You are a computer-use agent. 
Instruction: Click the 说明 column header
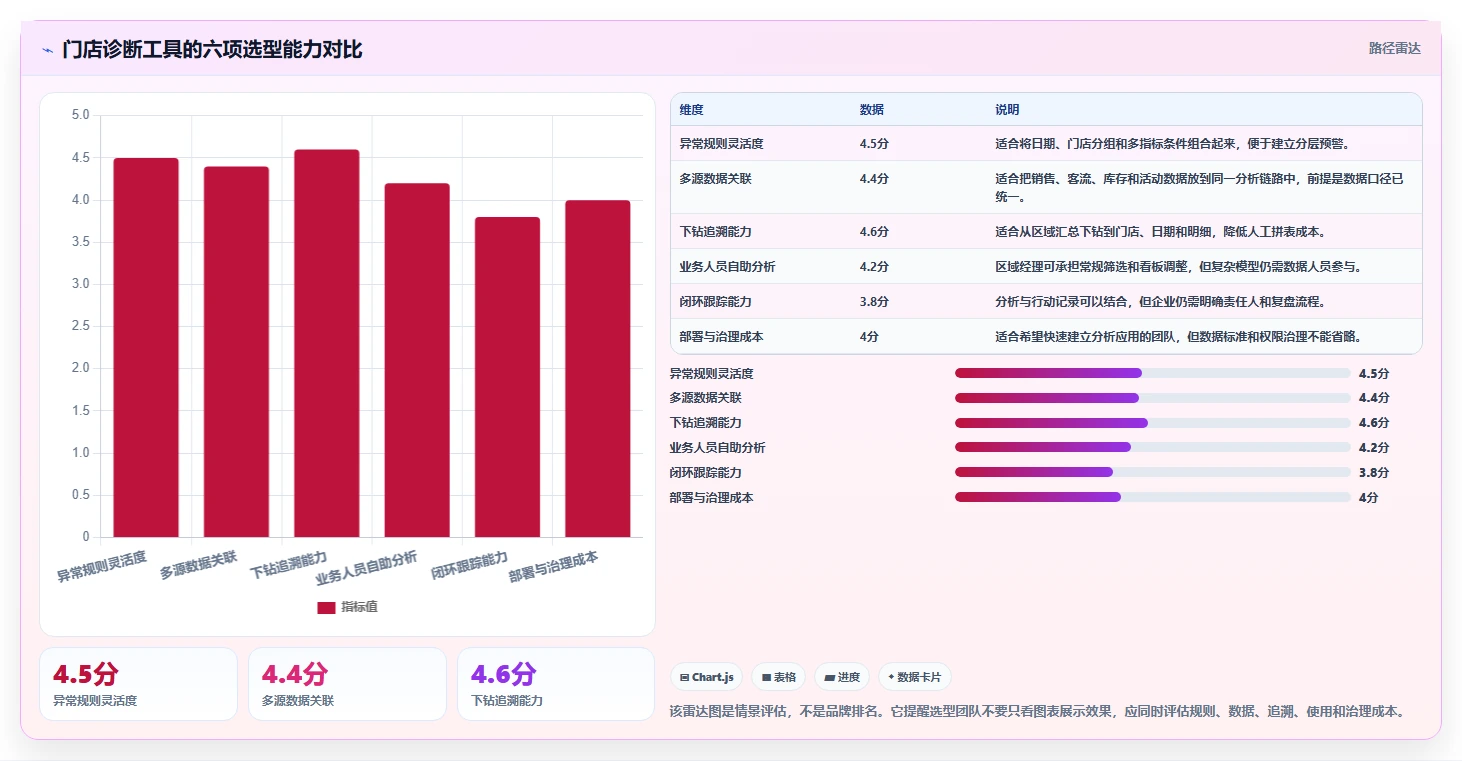pyautogui.click(x=1007, y=110)
